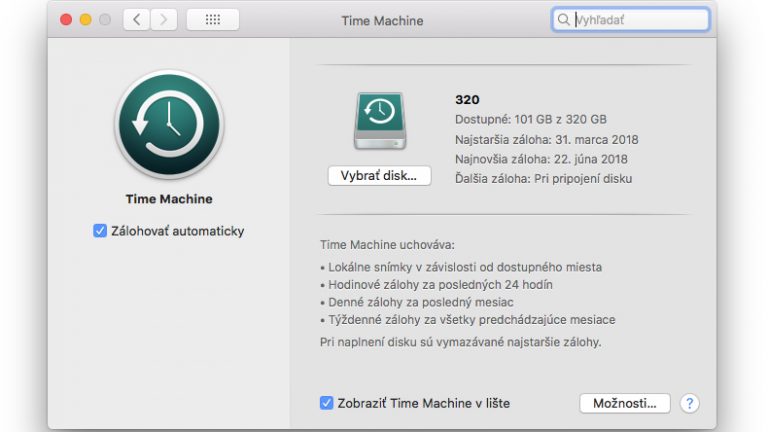Show all preferences with the grid icon
The width and height of the screenshot is (768, 432).
[x=213, y=20]
